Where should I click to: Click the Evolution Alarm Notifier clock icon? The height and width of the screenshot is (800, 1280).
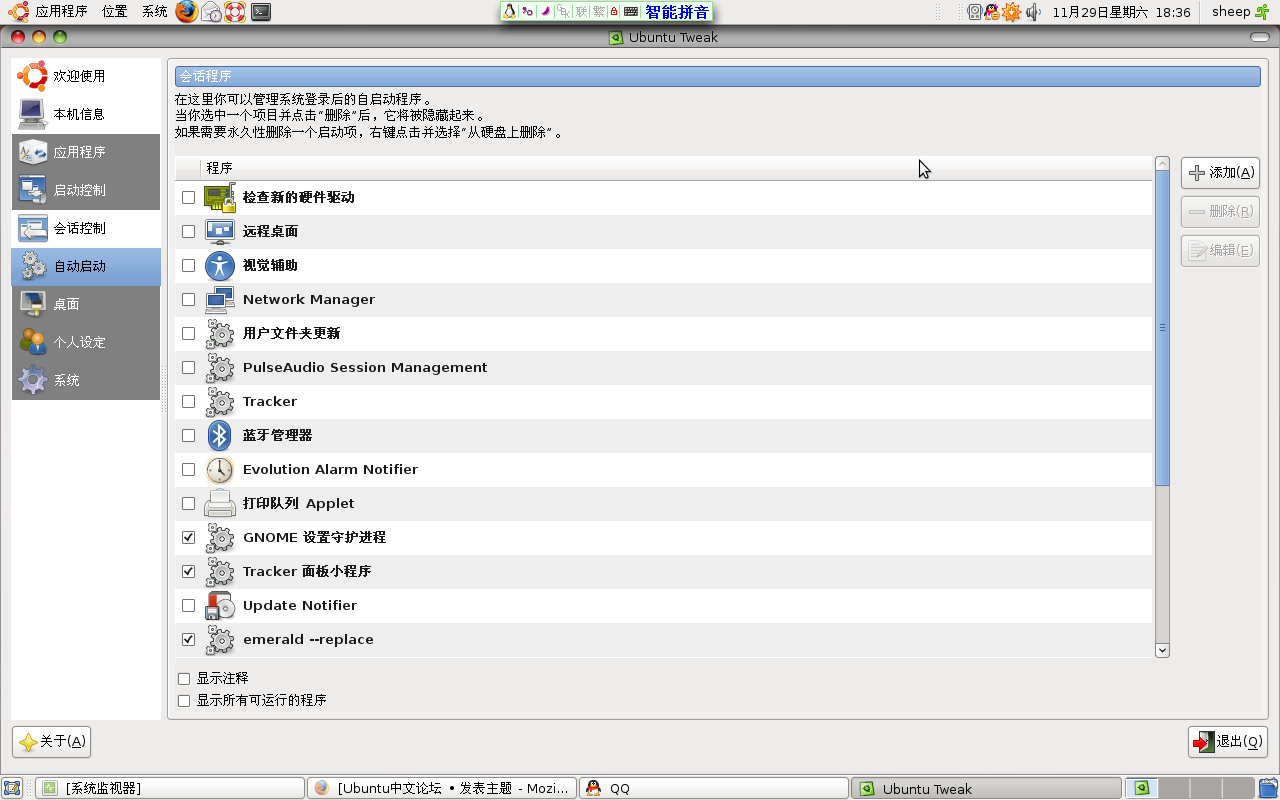[x=219, y=469]
